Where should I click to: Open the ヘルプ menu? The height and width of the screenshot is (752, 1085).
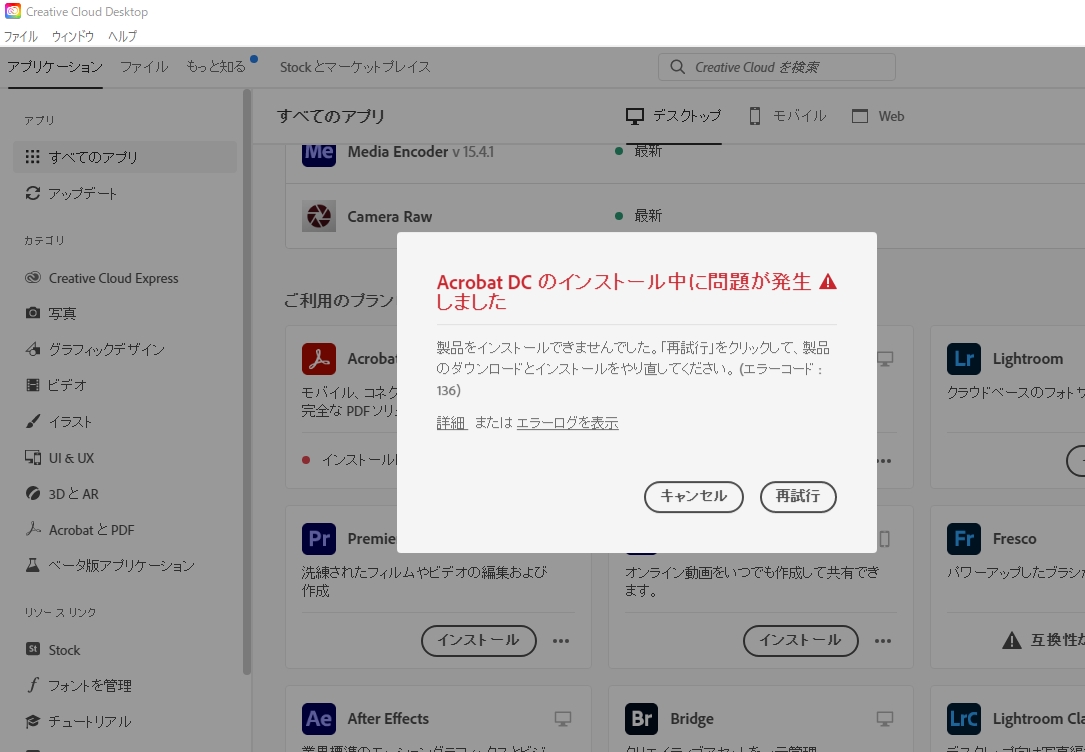[121, 36]
